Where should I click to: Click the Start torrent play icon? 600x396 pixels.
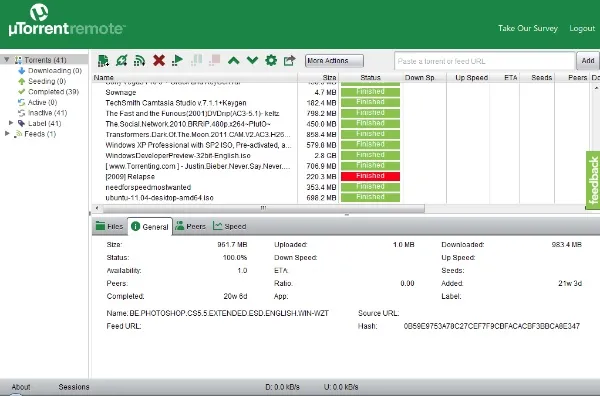coord(177,60)
